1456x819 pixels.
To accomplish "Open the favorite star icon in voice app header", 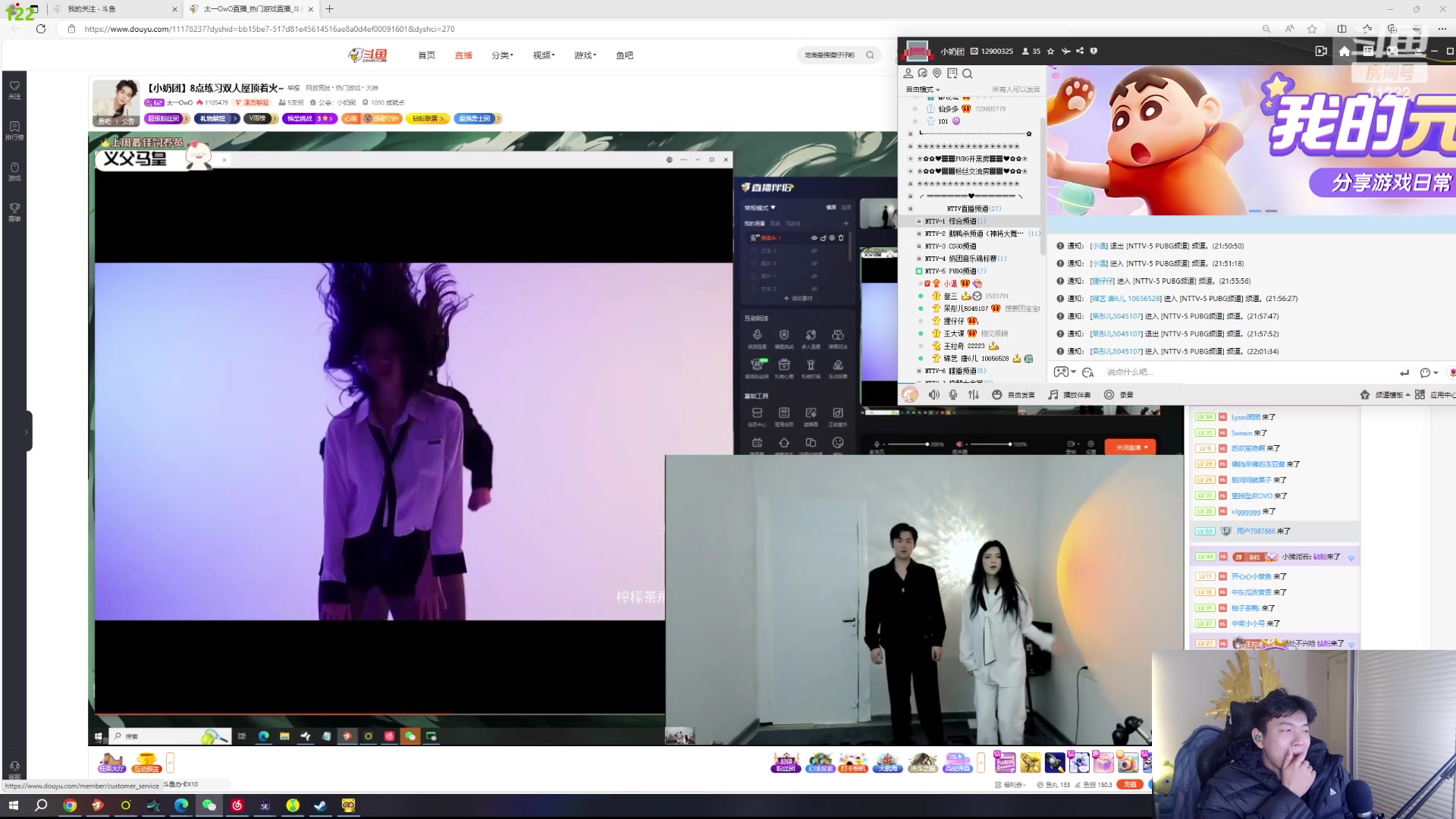I will click(1050, 52).
